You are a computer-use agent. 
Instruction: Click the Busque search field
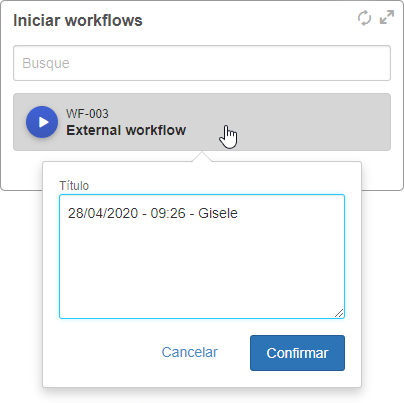[202, 63]
